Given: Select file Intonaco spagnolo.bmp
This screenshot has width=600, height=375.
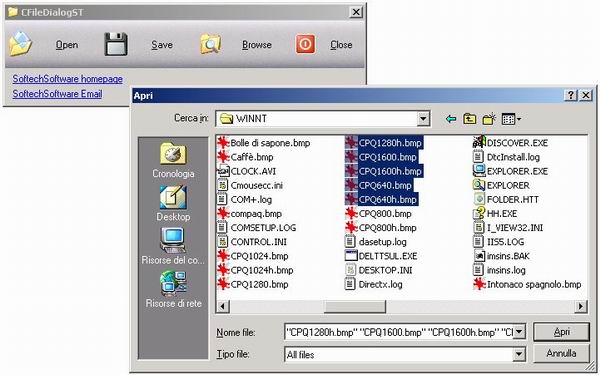Looking at the screenshot, I should [x=527, y=284].
